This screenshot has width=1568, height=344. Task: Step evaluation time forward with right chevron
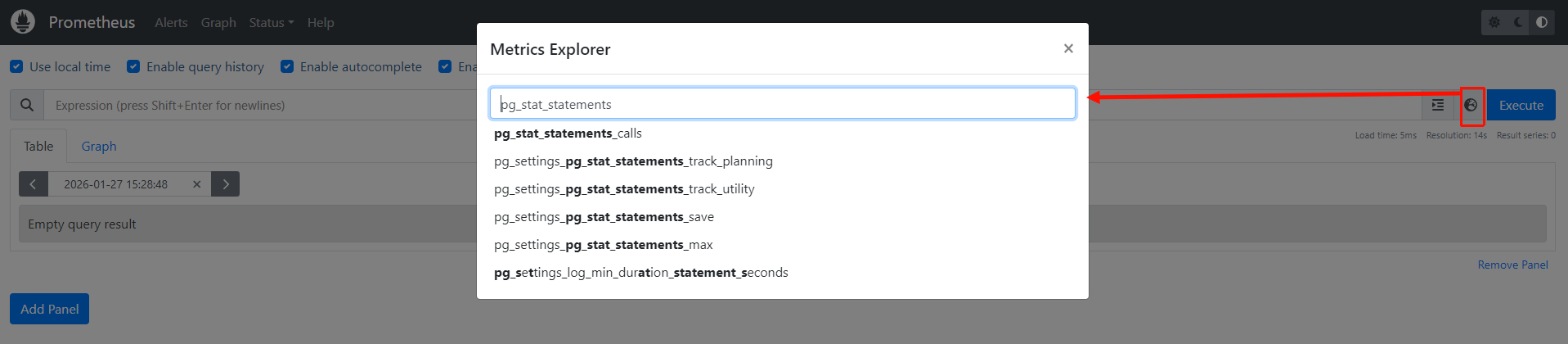[x=226, y=184]
